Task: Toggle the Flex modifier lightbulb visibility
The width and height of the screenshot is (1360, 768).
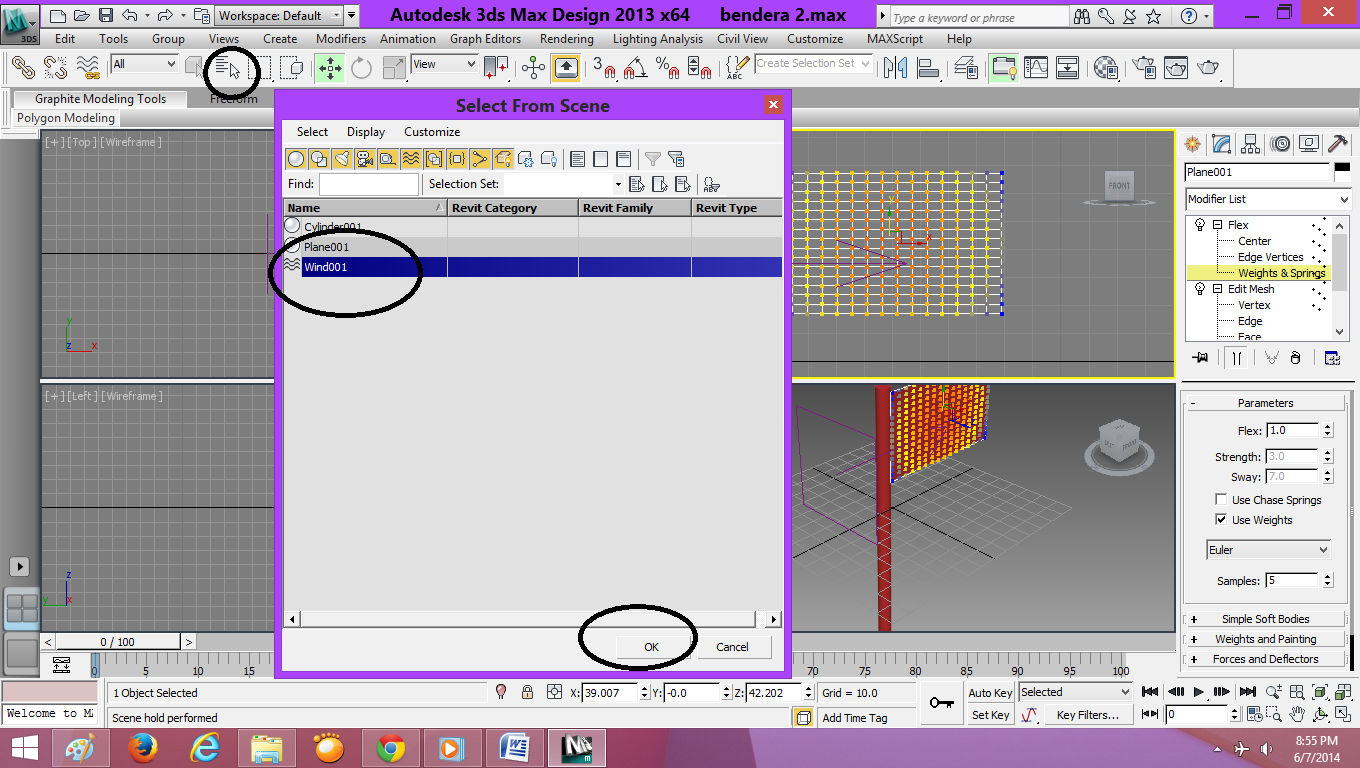Action: [1200, 225]
